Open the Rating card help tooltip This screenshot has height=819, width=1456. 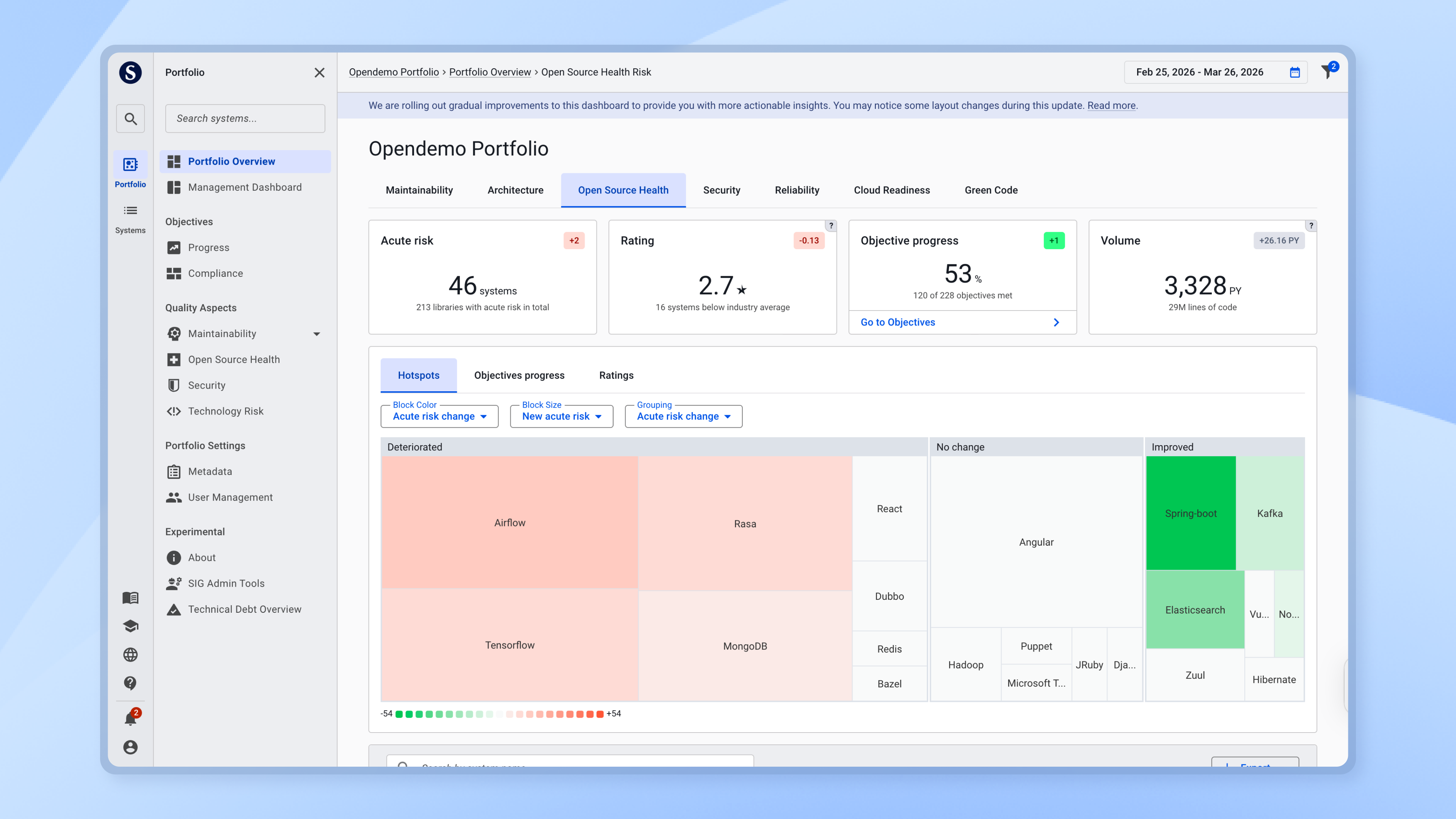831,226
